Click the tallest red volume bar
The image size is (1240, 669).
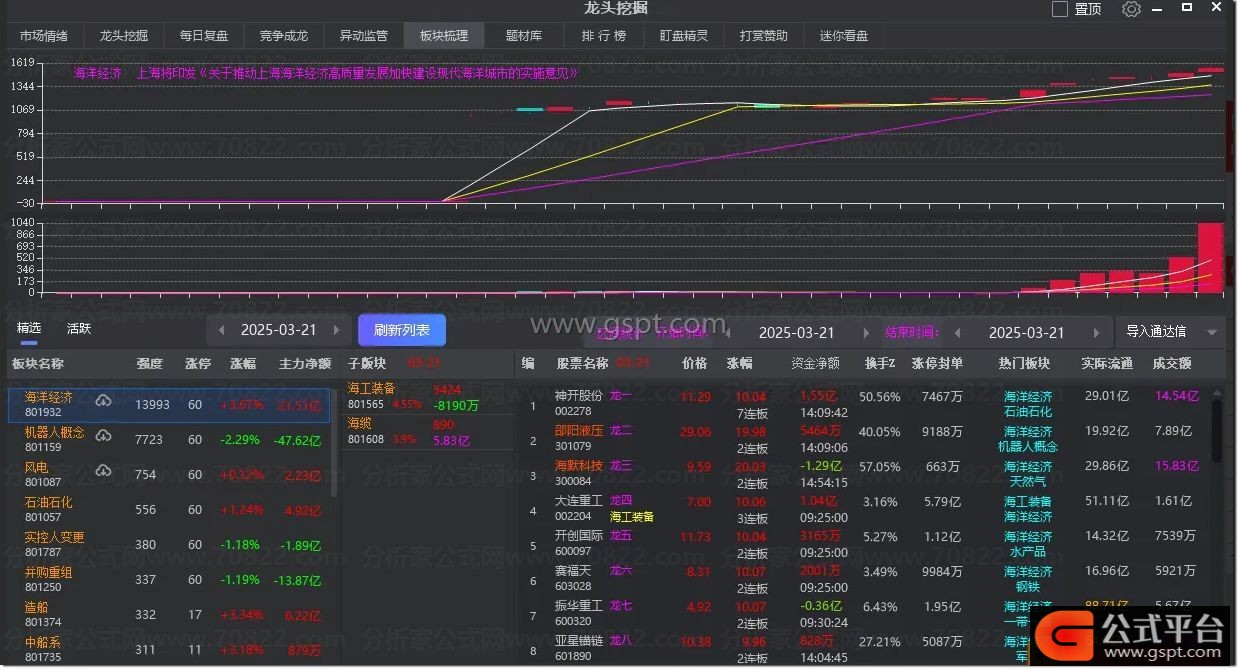point(1211,257)
